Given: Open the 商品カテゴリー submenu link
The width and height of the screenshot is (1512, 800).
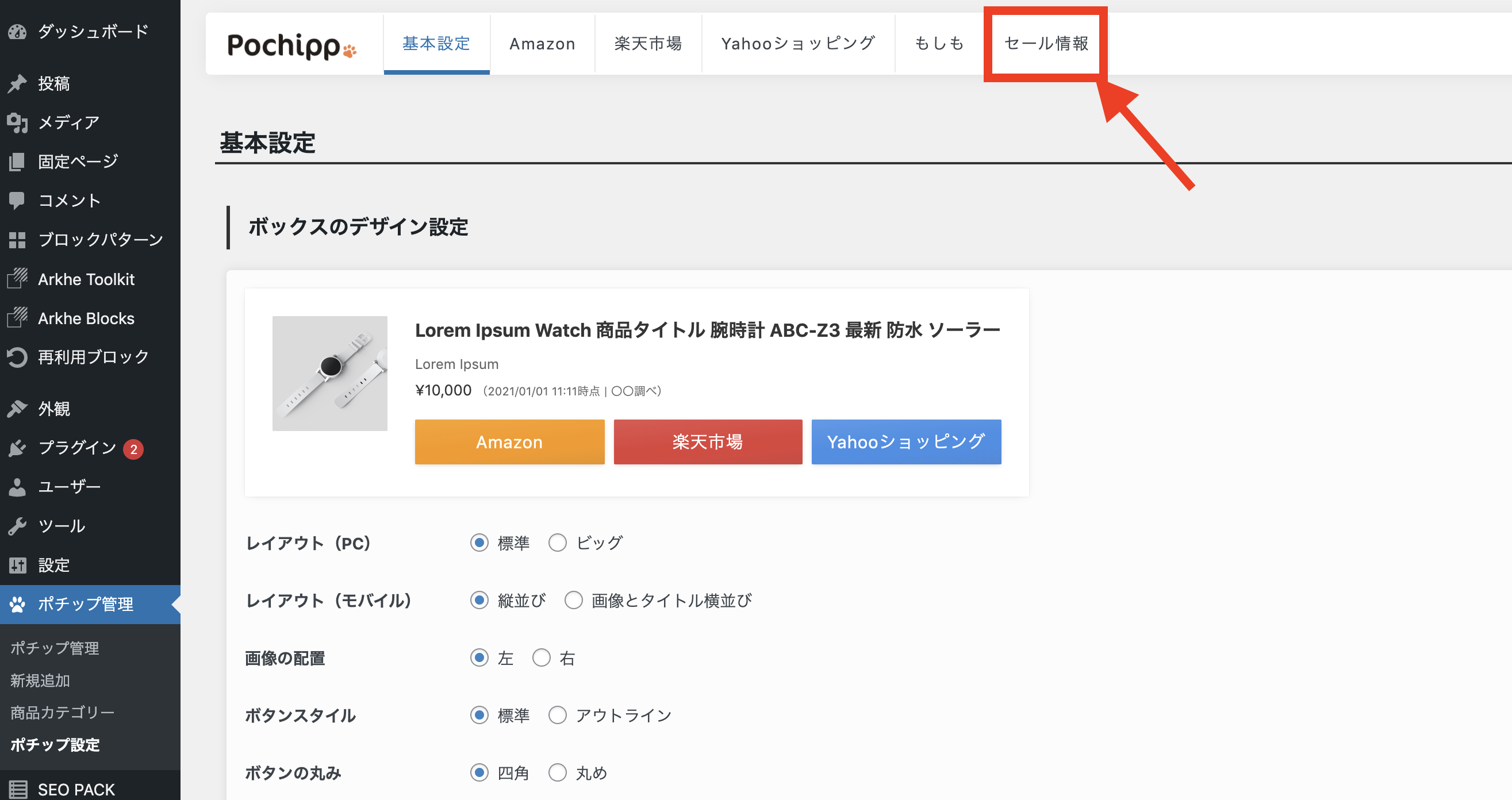Looking at the screenshot, I should [x=62, y=713].
